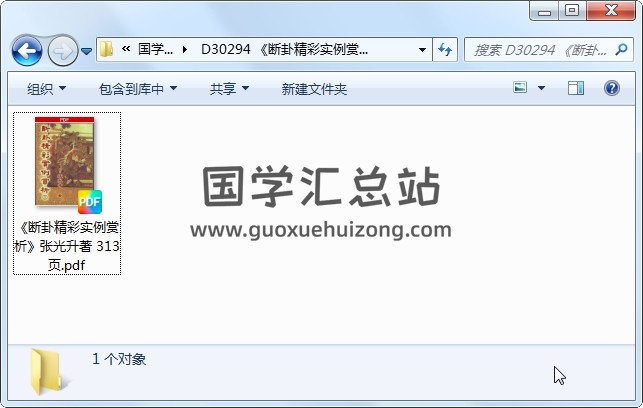Click the greyed Forward navigation arrow
643x408 pixels.
tap(63, 51)
